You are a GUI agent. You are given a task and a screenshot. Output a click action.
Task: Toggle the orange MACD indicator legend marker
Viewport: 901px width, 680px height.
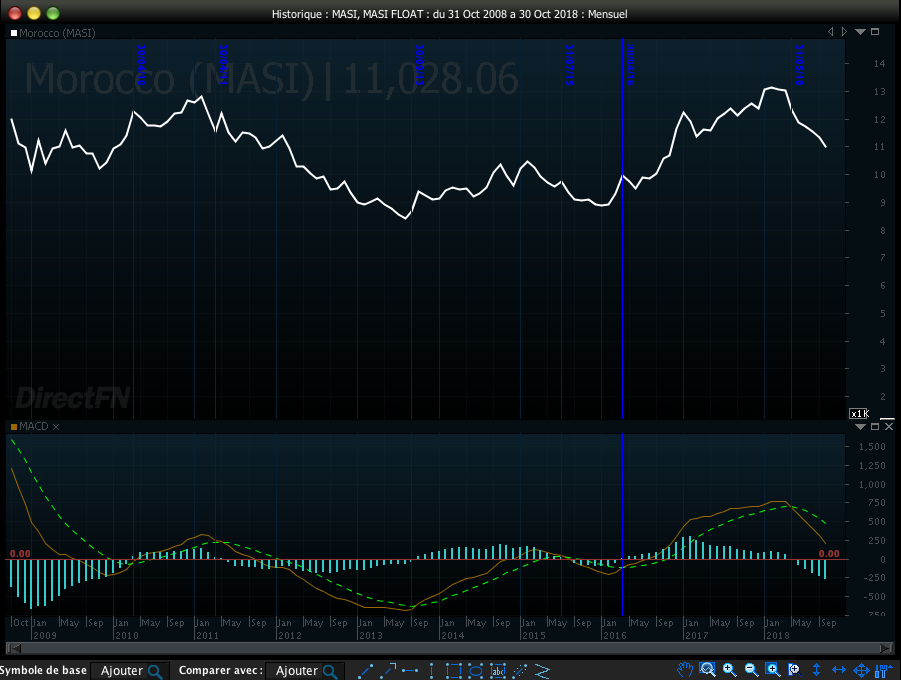coord(13,427)
